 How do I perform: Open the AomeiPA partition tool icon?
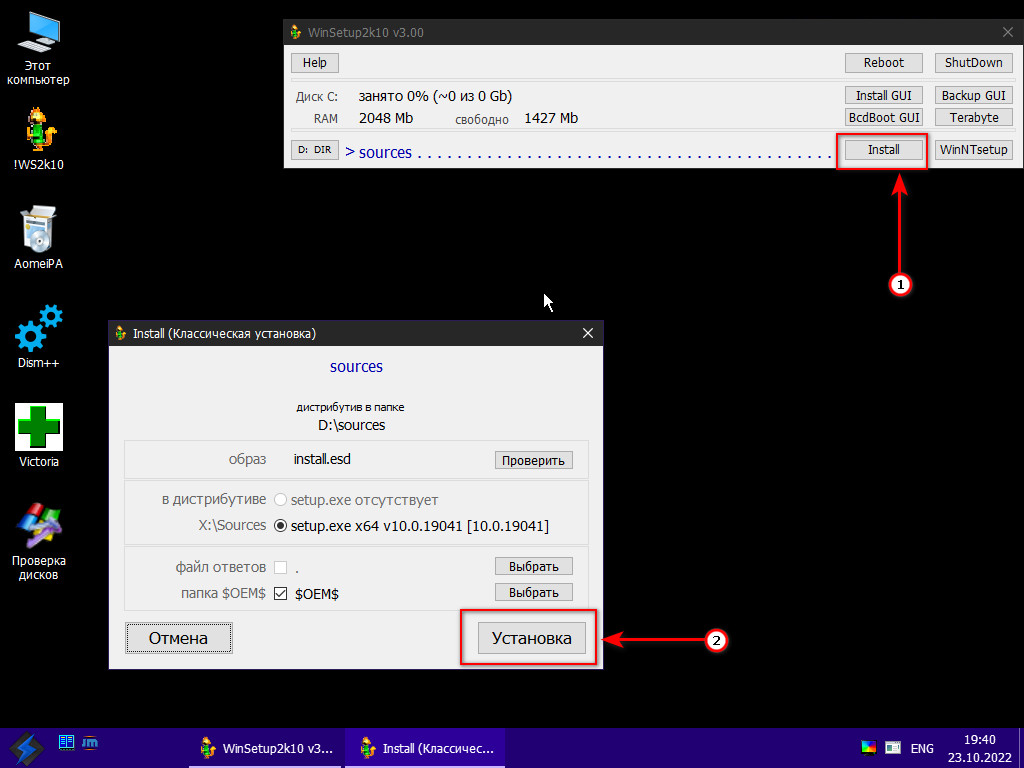(38, 230)
